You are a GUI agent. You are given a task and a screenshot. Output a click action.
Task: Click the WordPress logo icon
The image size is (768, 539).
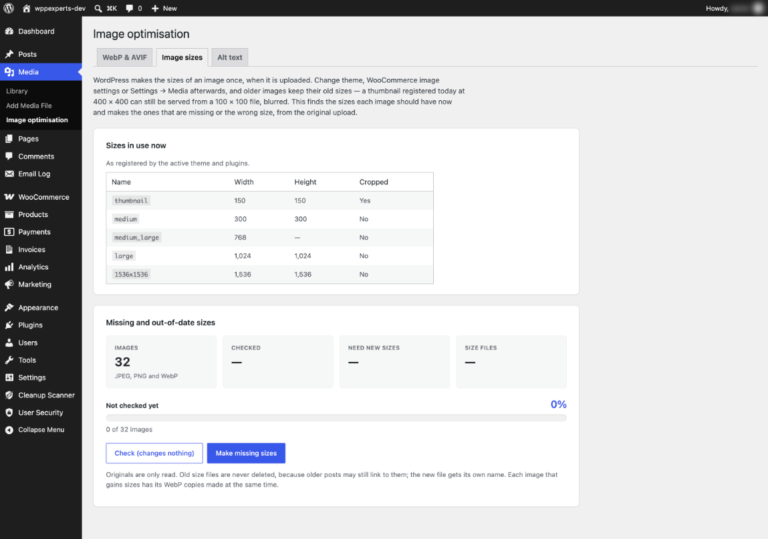pos(8,8)
